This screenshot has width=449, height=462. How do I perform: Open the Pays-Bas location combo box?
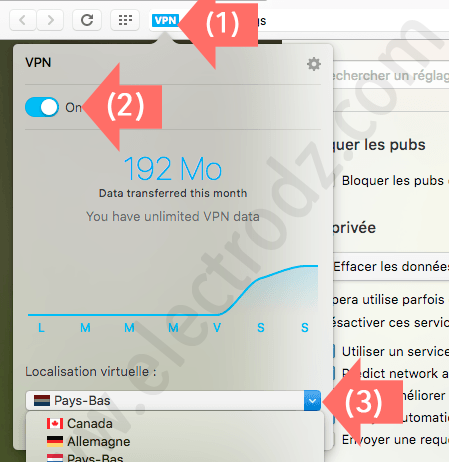[173, 400]
